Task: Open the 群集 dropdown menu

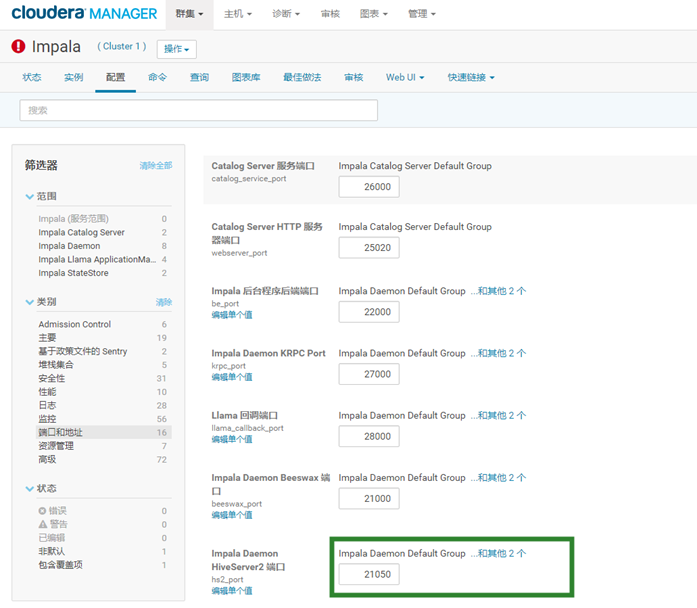Action: pos(189,14)
